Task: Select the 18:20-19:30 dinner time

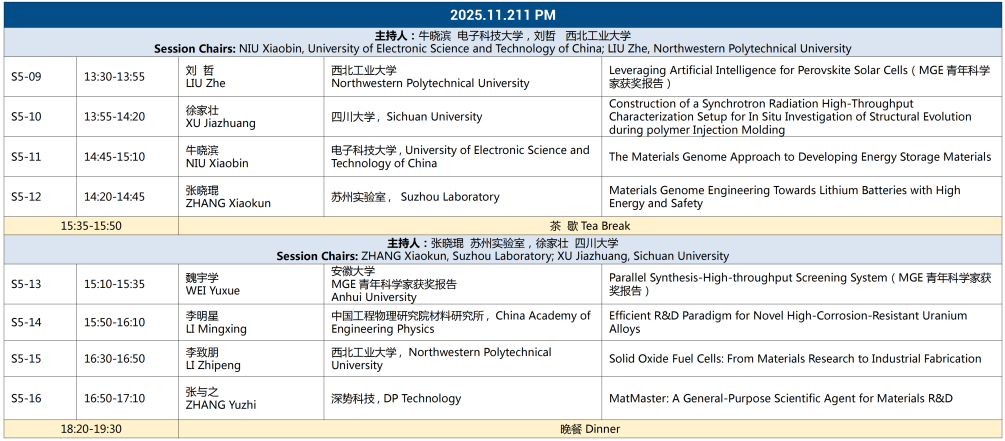Action: (91, 429)
